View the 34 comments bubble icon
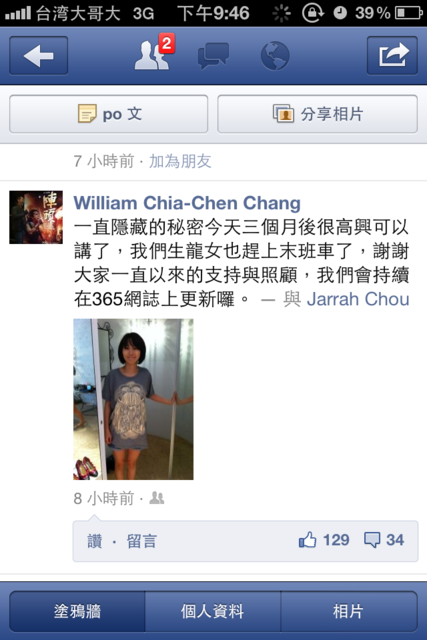 point(372,540)
